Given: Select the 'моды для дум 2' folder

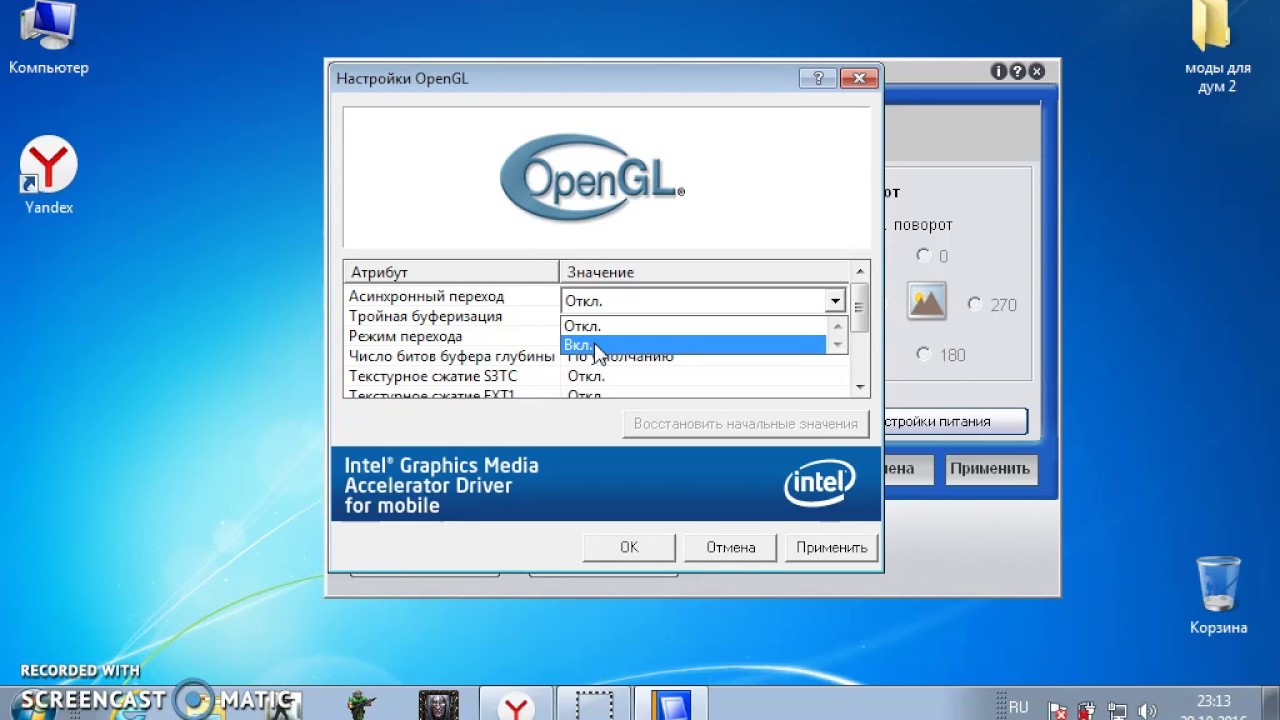Looking at the screenshot, I should [1217, 48].
